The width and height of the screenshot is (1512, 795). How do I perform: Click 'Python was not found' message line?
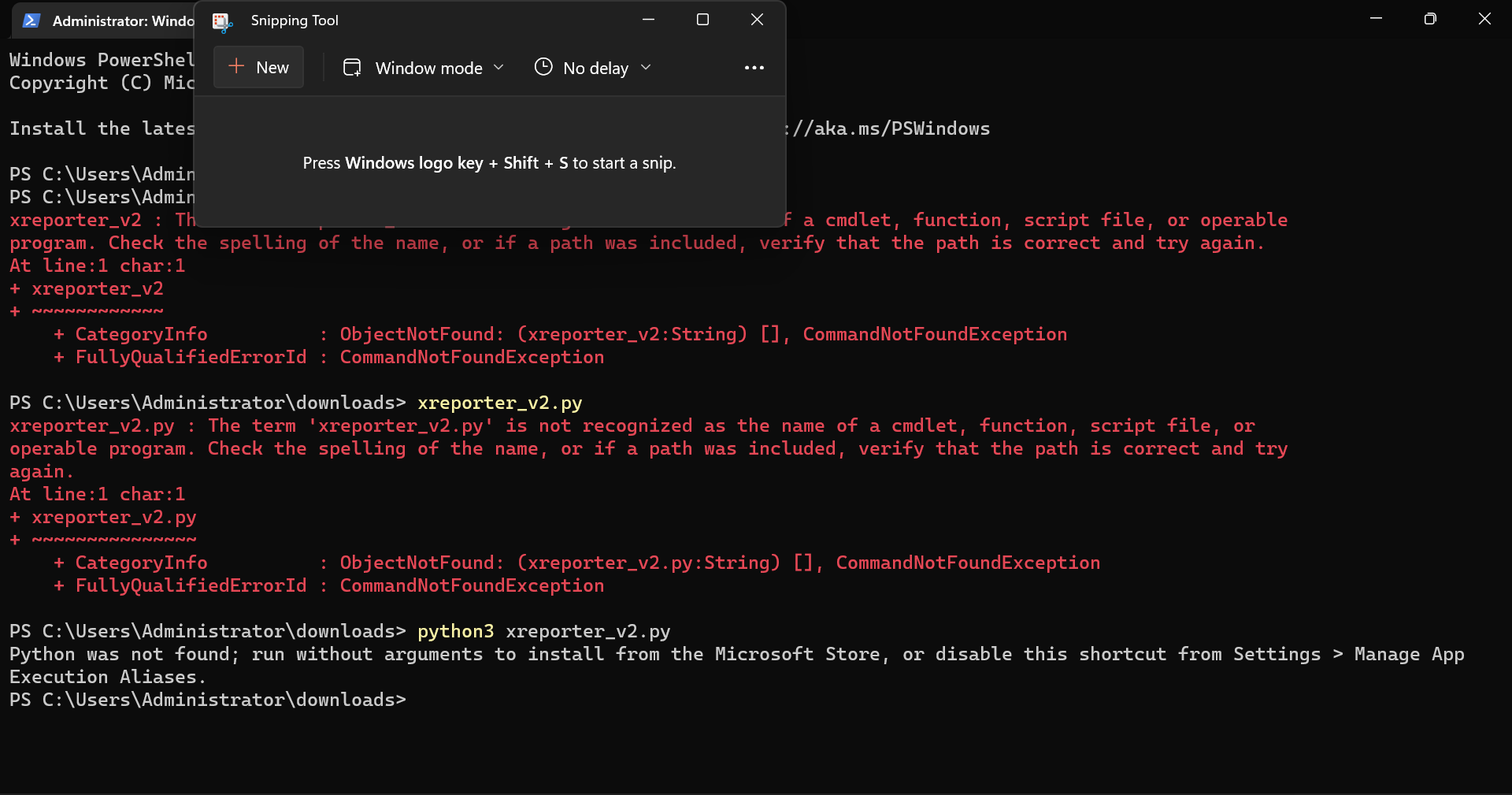click(x=736, y=655)
